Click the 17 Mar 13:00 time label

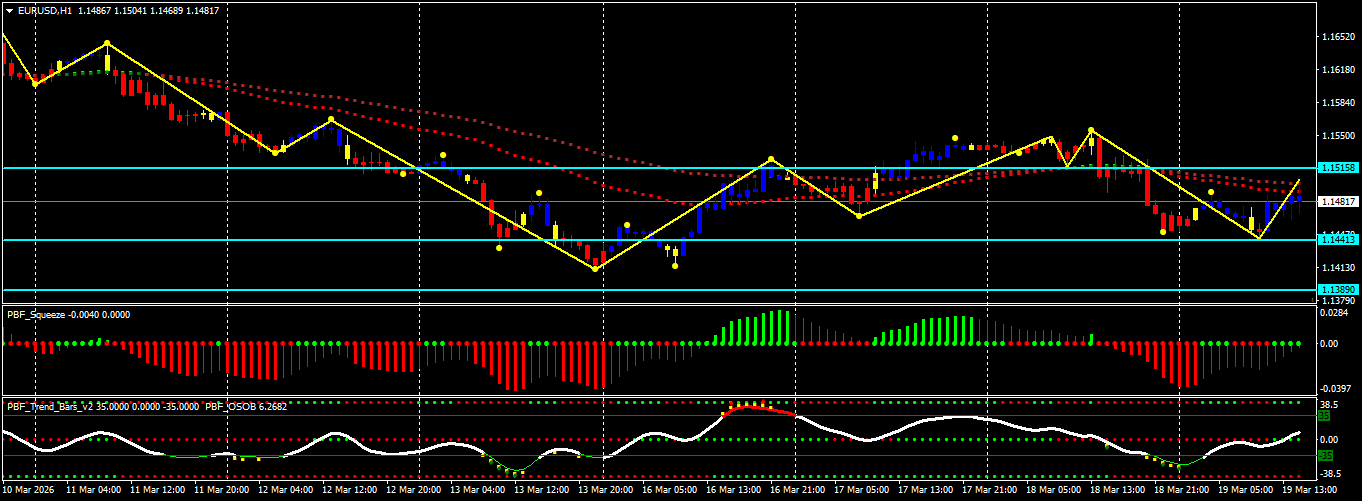coord(928,492)
